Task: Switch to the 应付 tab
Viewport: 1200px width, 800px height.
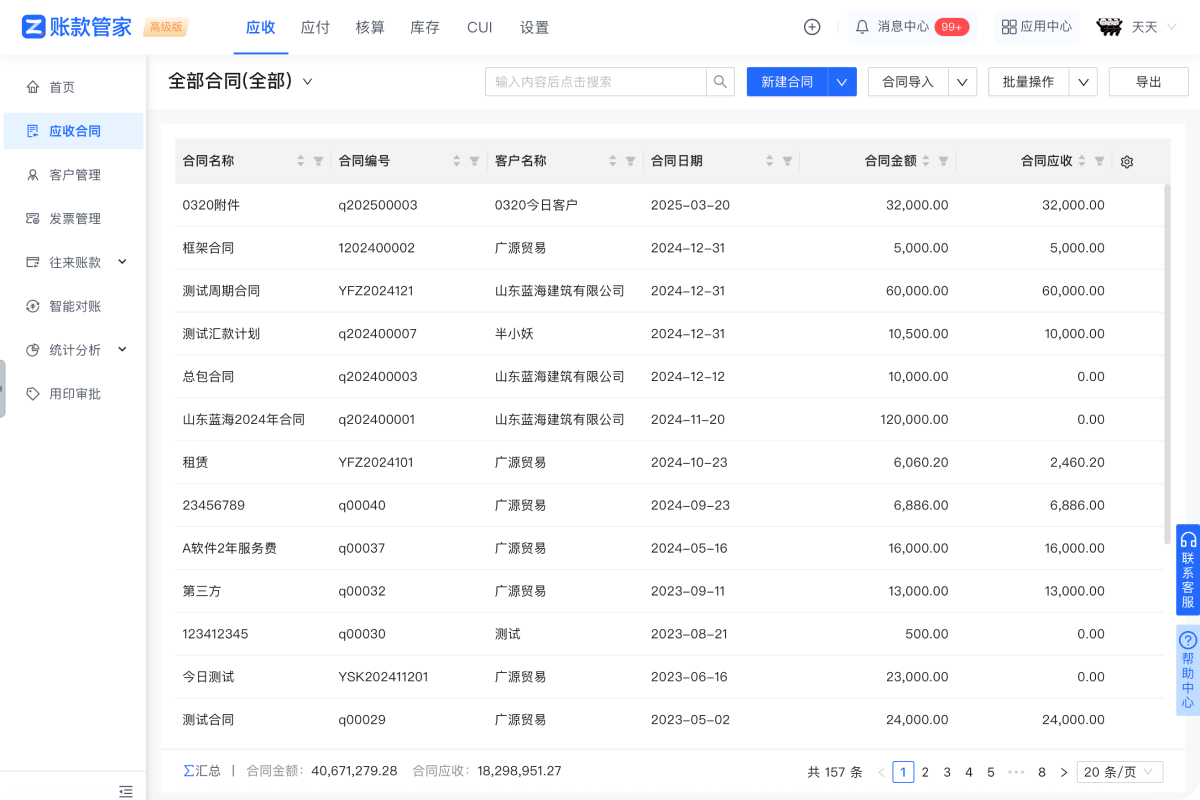Action: pos(315,27)
